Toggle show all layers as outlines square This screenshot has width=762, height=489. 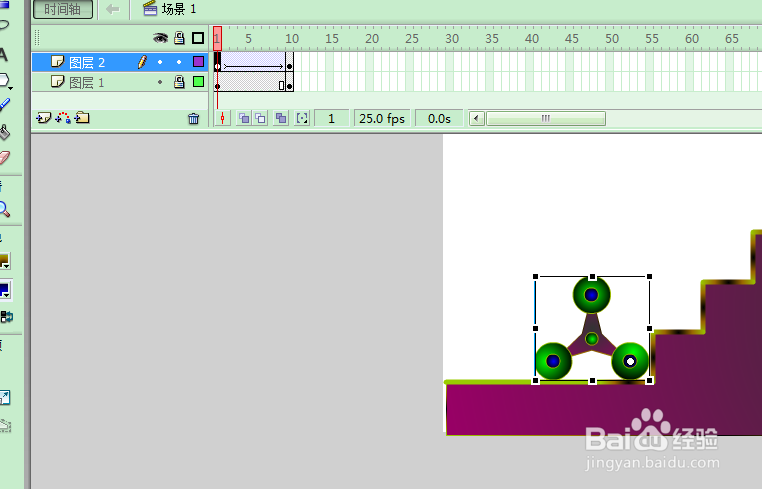pos(198,38)
